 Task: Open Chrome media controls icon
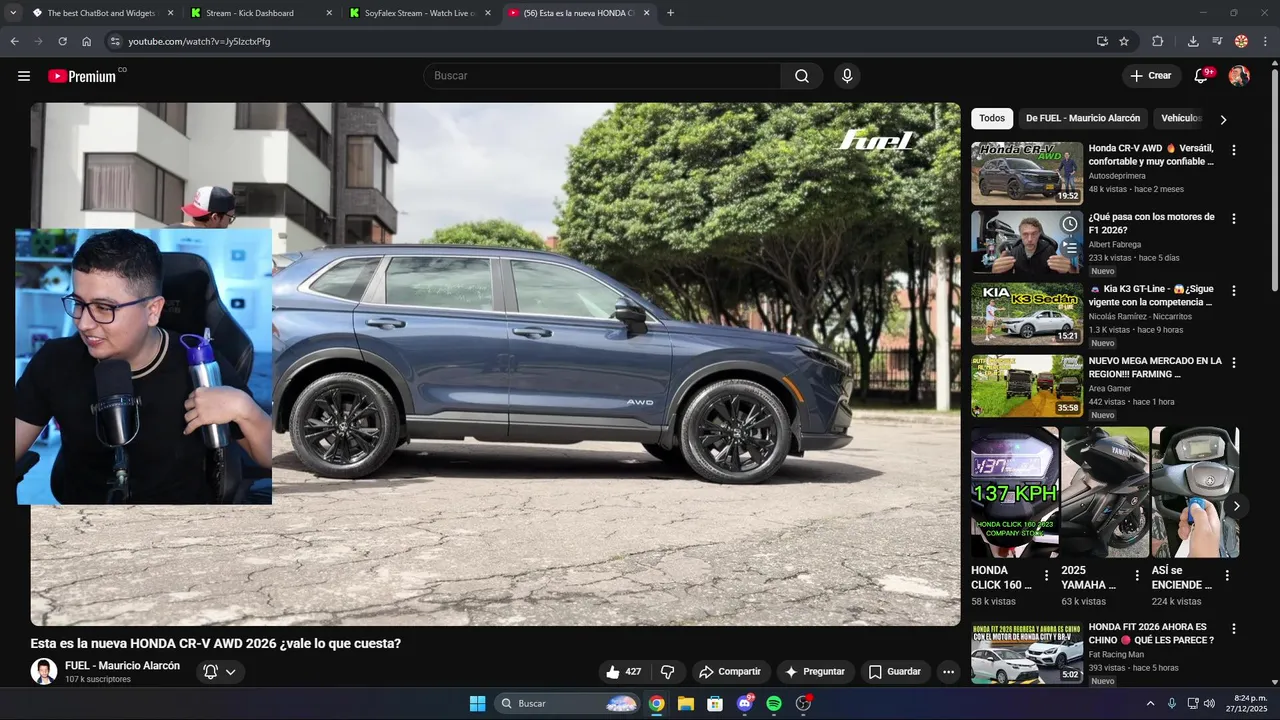click(x=1217, y=41)
